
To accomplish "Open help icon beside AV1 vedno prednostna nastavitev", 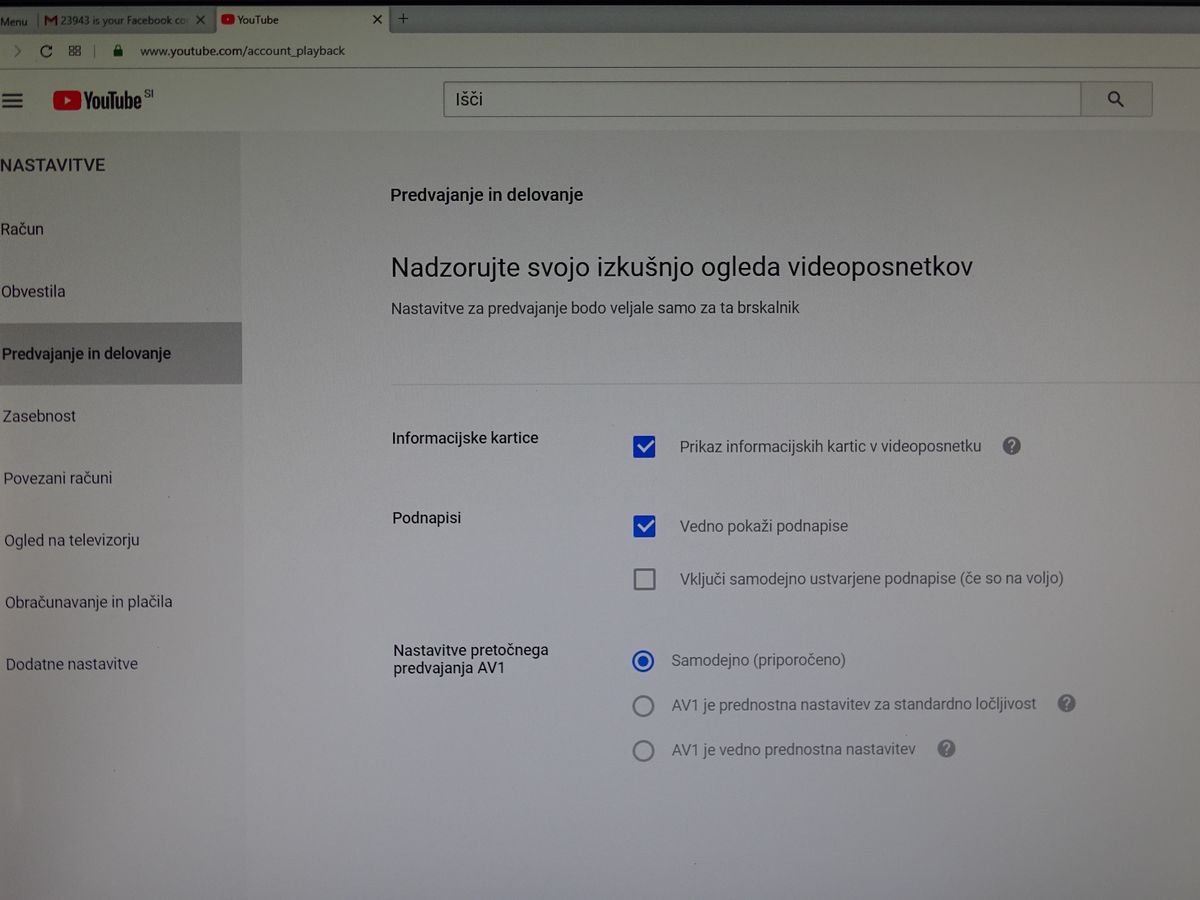I will [x=946, y=749].
